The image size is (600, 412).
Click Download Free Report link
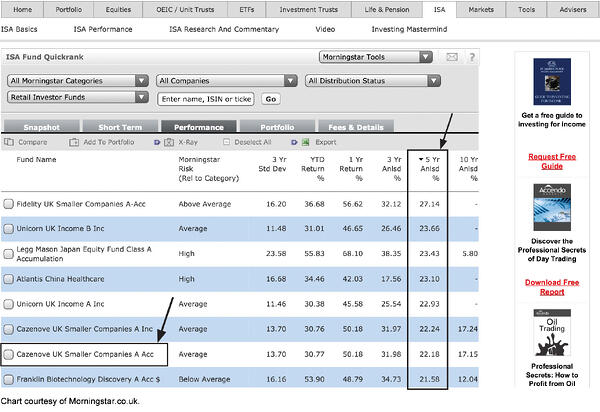(552, 287)
